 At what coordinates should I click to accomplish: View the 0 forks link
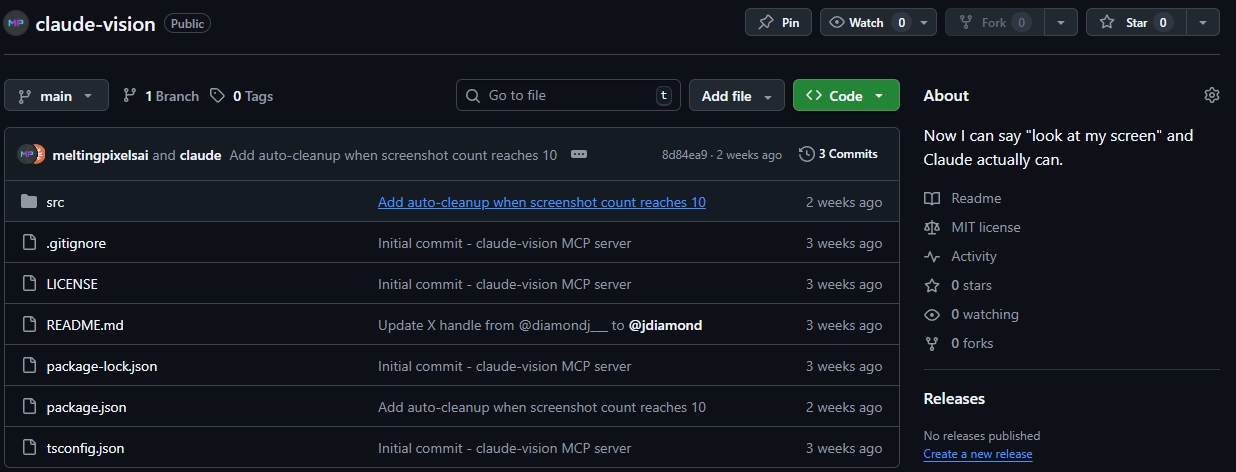pyautogui.click(x=972, y=343)
